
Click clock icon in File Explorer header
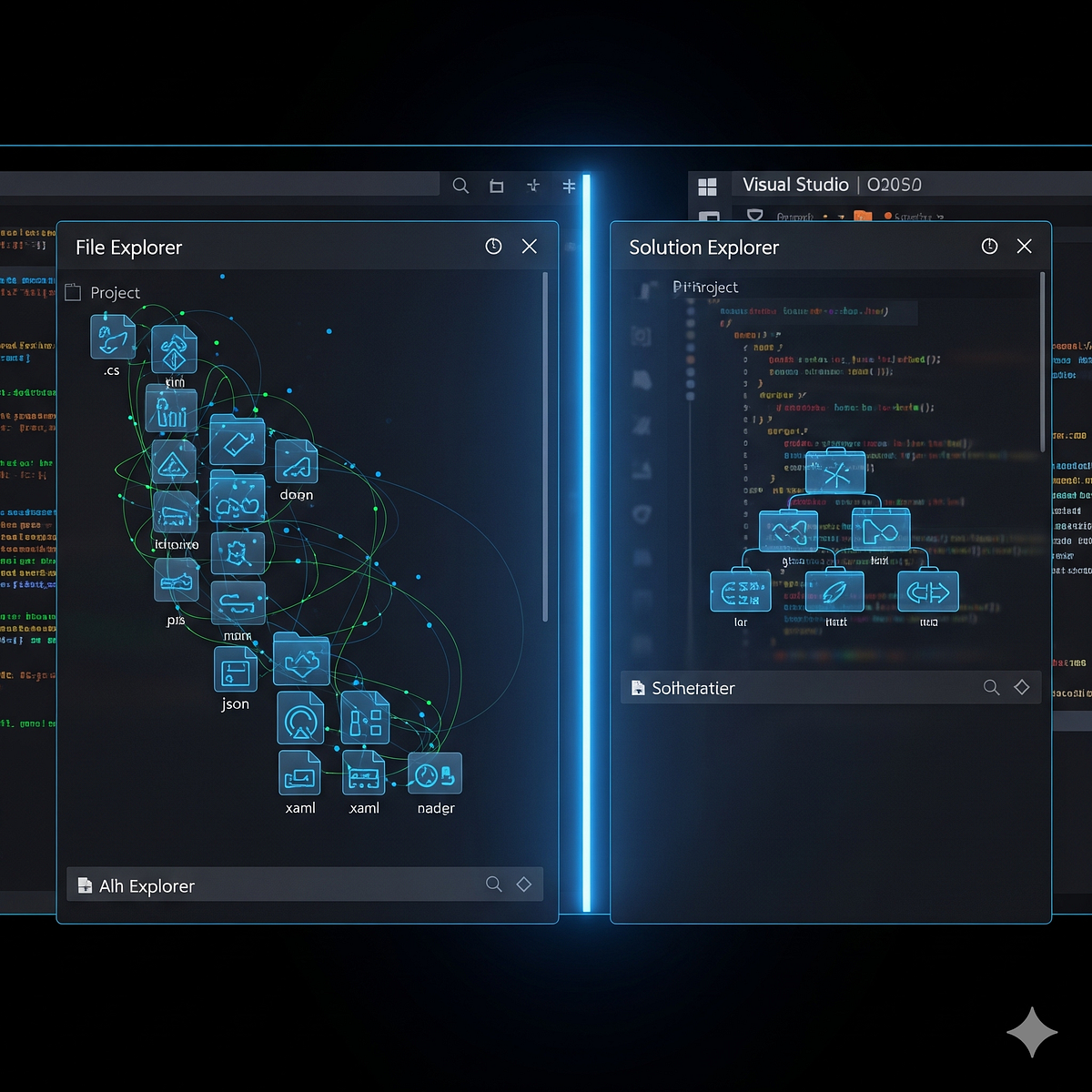point(493,247)
